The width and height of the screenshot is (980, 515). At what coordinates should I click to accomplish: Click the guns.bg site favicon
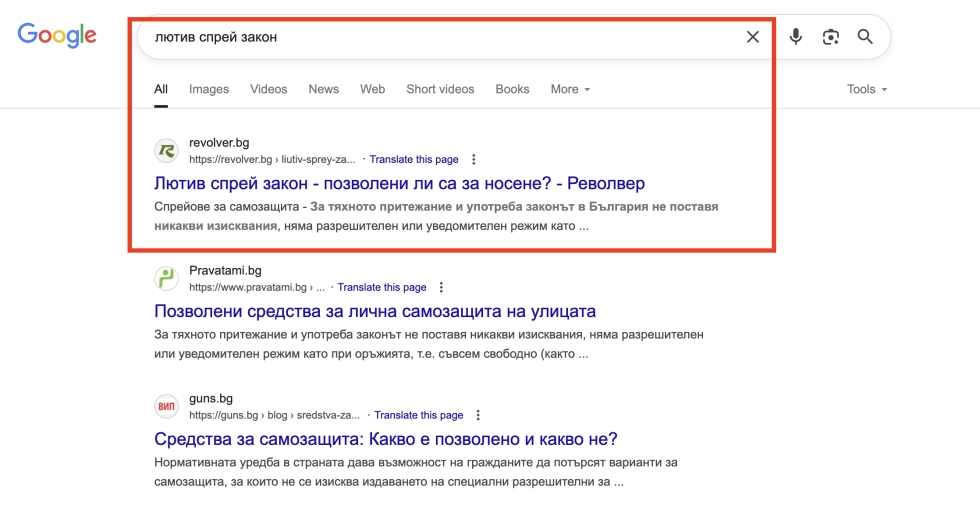tap(166, 406)
